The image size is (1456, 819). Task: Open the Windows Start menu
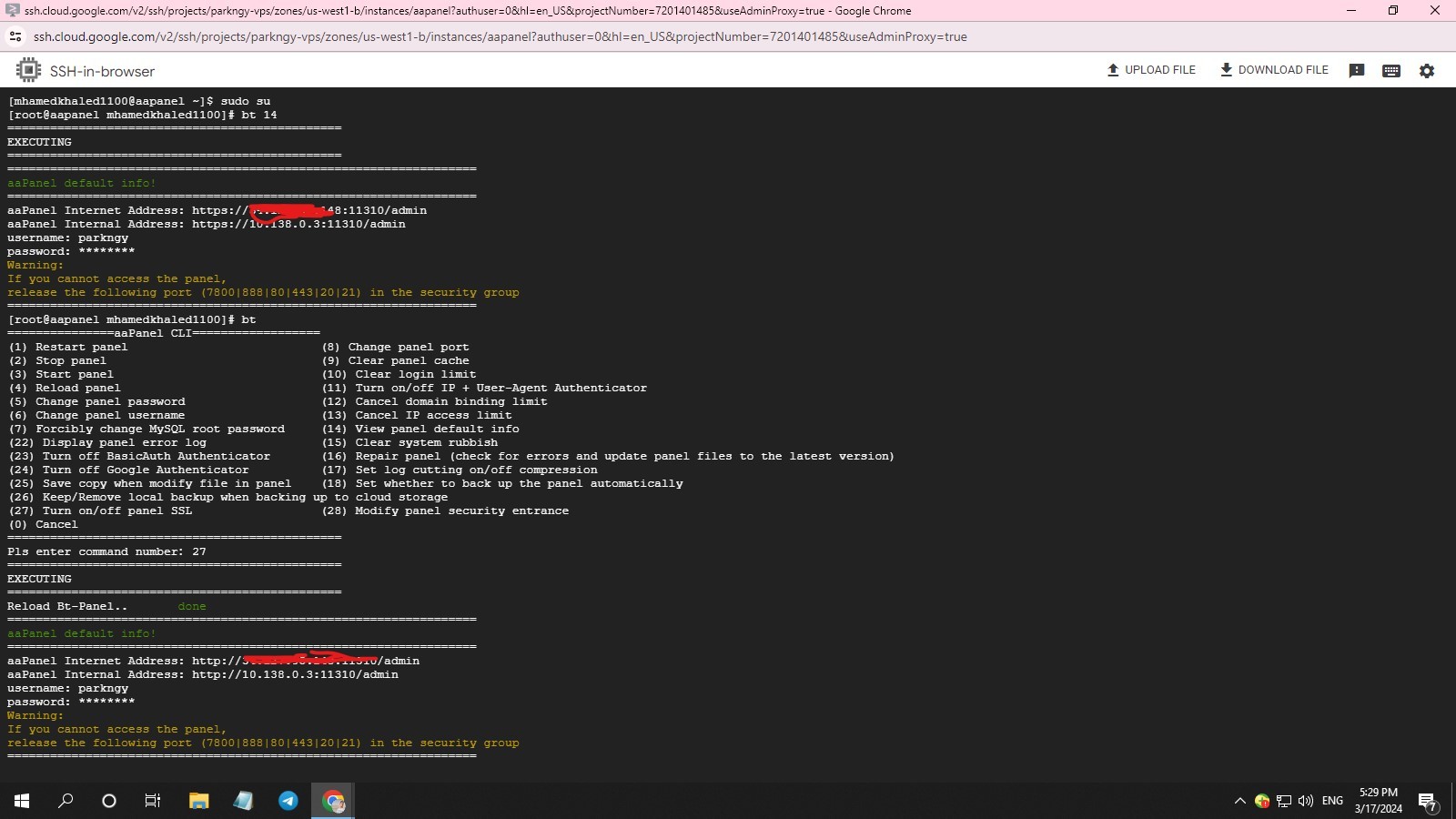[x=22, y=801]
